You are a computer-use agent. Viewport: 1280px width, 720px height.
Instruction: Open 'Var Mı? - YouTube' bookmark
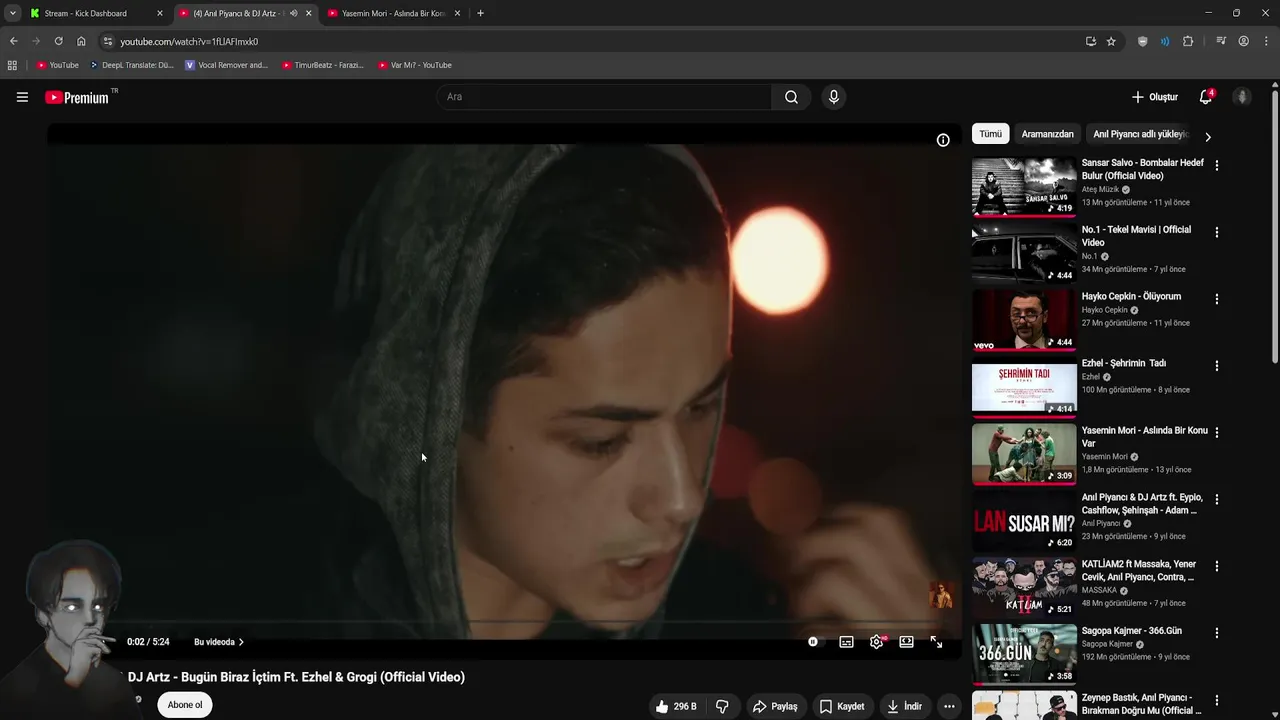(415, 65)
